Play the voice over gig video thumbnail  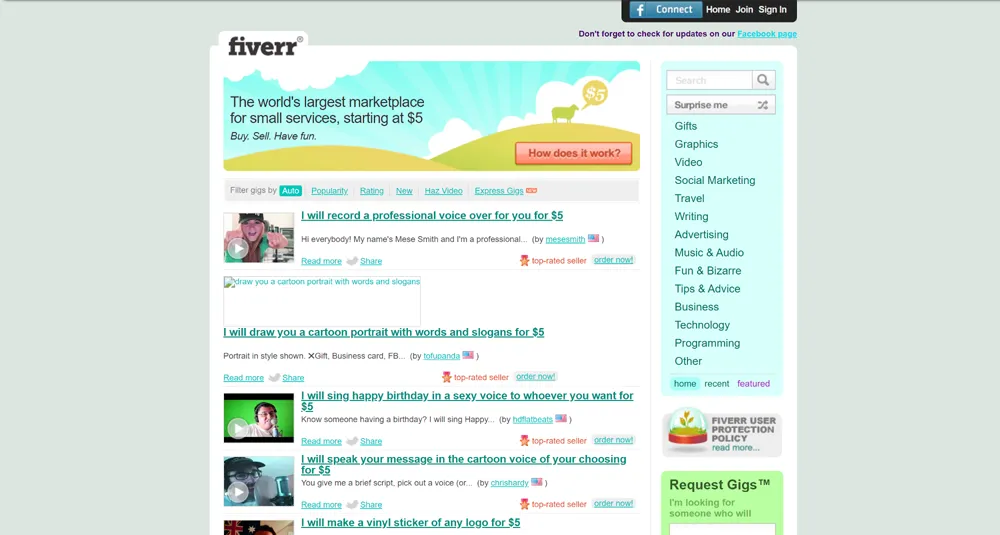click(x=258, y=238)
